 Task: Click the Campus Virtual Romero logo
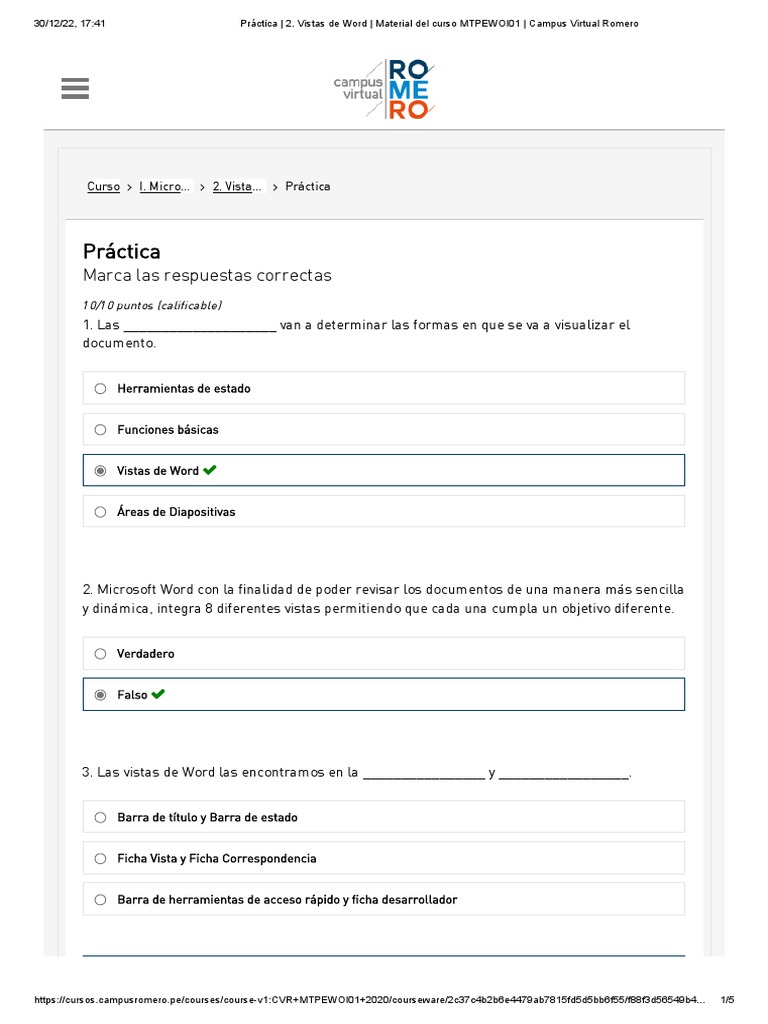384,89
